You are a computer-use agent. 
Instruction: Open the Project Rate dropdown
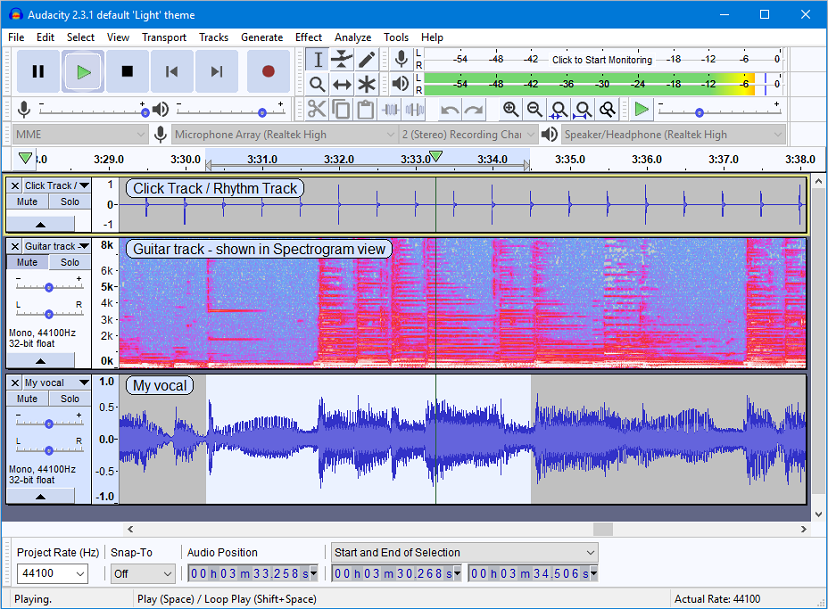[51, 573]
